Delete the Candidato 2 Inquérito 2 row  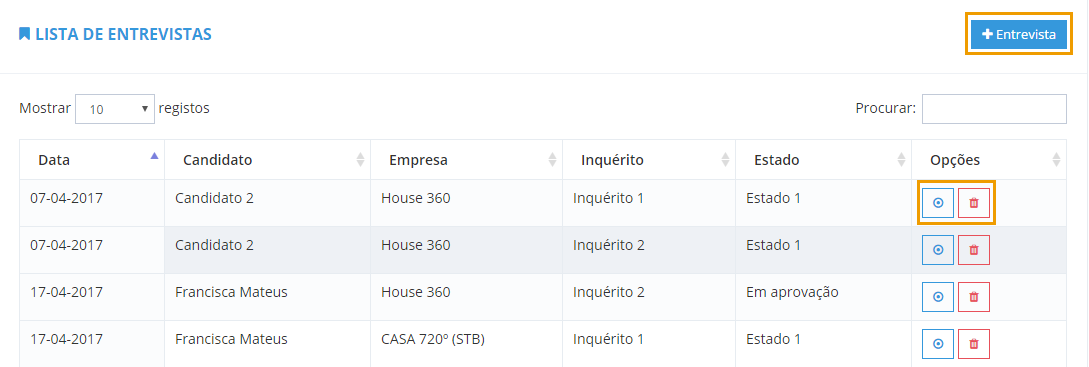(x=974, y=250)
